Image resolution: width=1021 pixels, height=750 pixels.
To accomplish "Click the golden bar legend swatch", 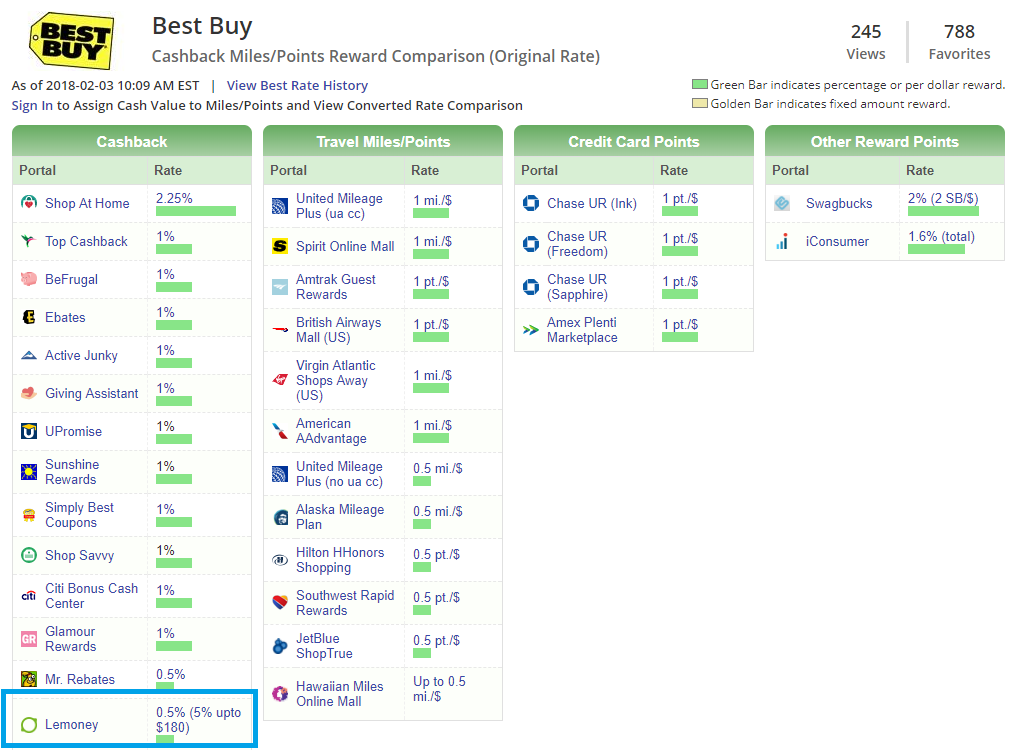I will 700,103.
